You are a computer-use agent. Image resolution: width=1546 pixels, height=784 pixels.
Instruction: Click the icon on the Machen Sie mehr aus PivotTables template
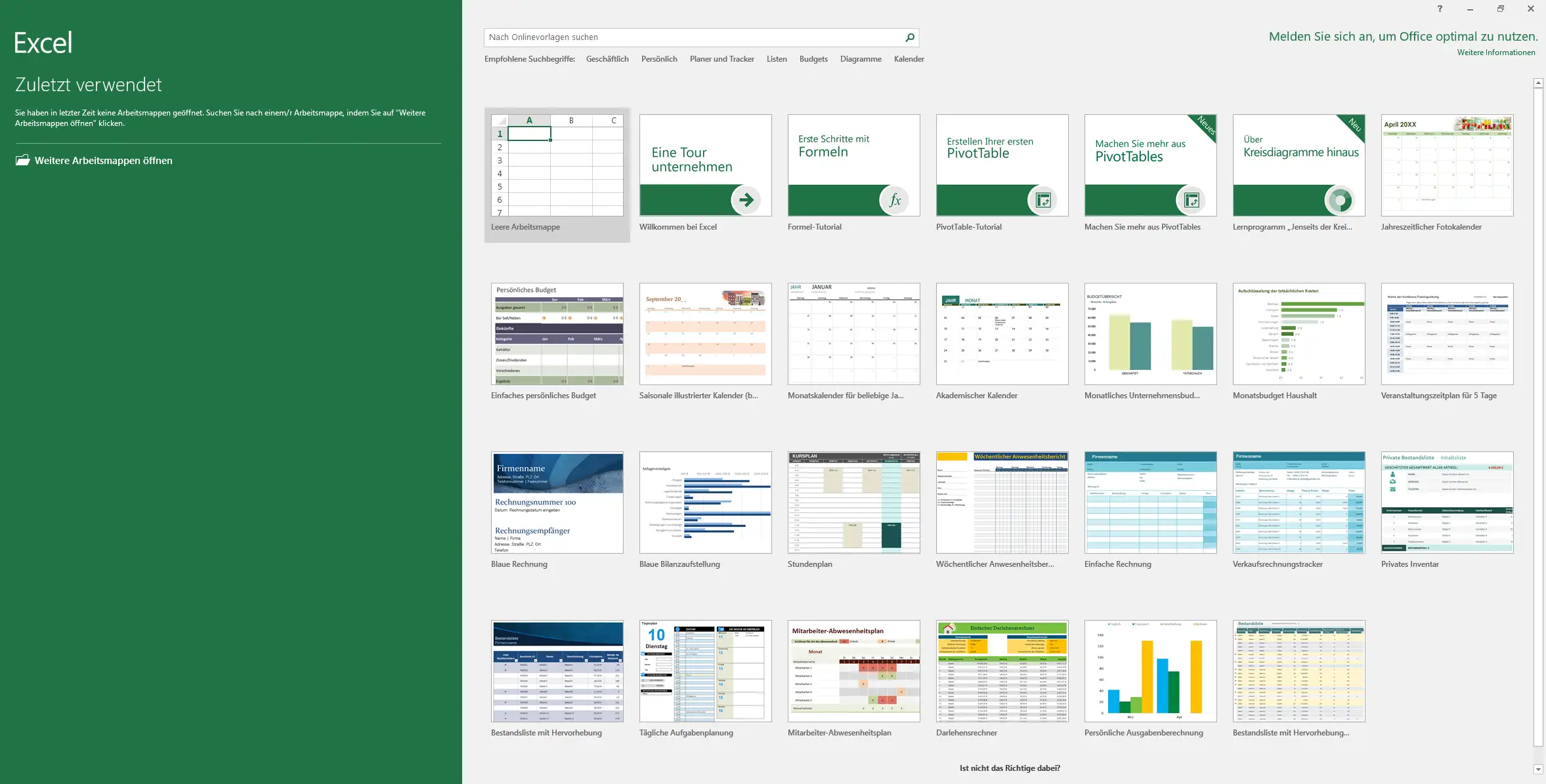click(1192, 200)
